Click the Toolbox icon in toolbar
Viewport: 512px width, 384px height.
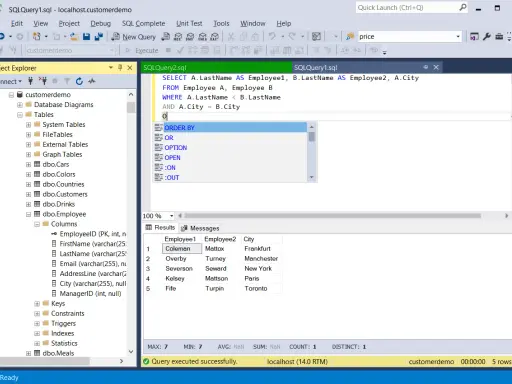pyautogui.click(x=499, y=36)
